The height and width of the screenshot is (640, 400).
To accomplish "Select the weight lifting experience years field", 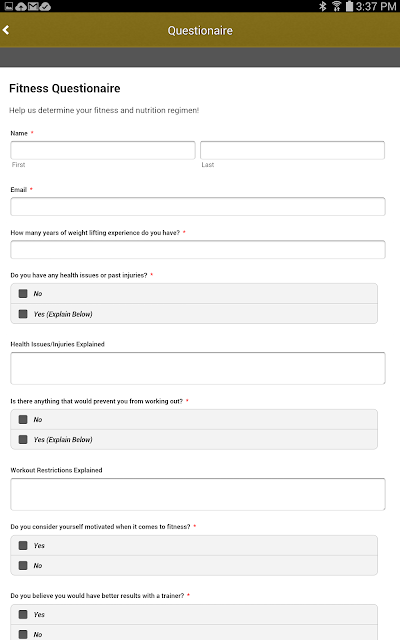I will point(198,249).
